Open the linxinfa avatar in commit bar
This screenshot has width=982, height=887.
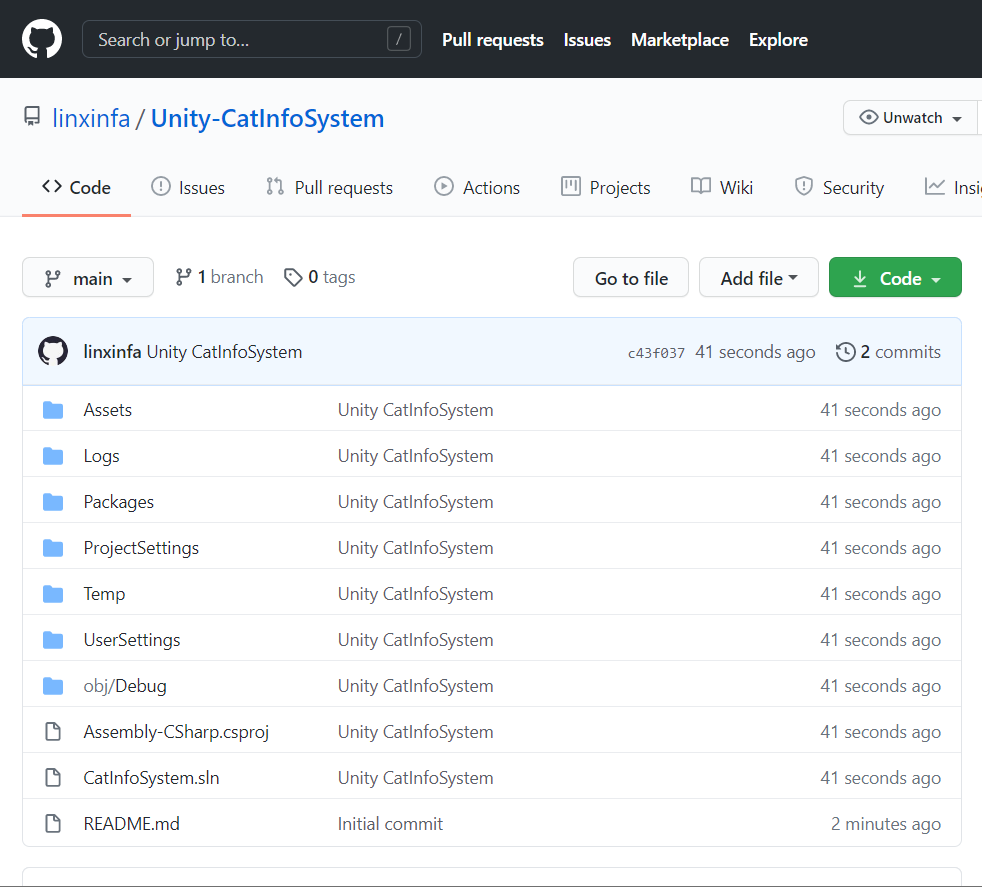click(53, 351)
